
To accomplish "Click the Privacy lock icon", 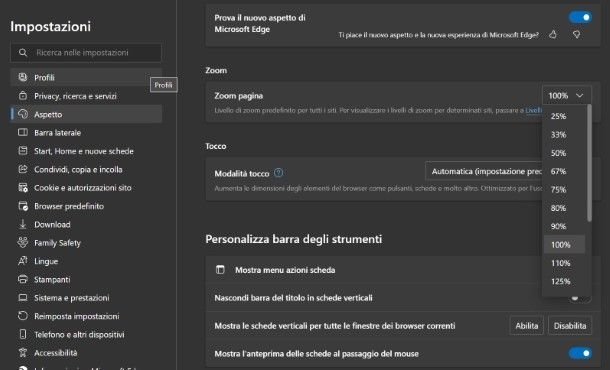I will [23, 95].
